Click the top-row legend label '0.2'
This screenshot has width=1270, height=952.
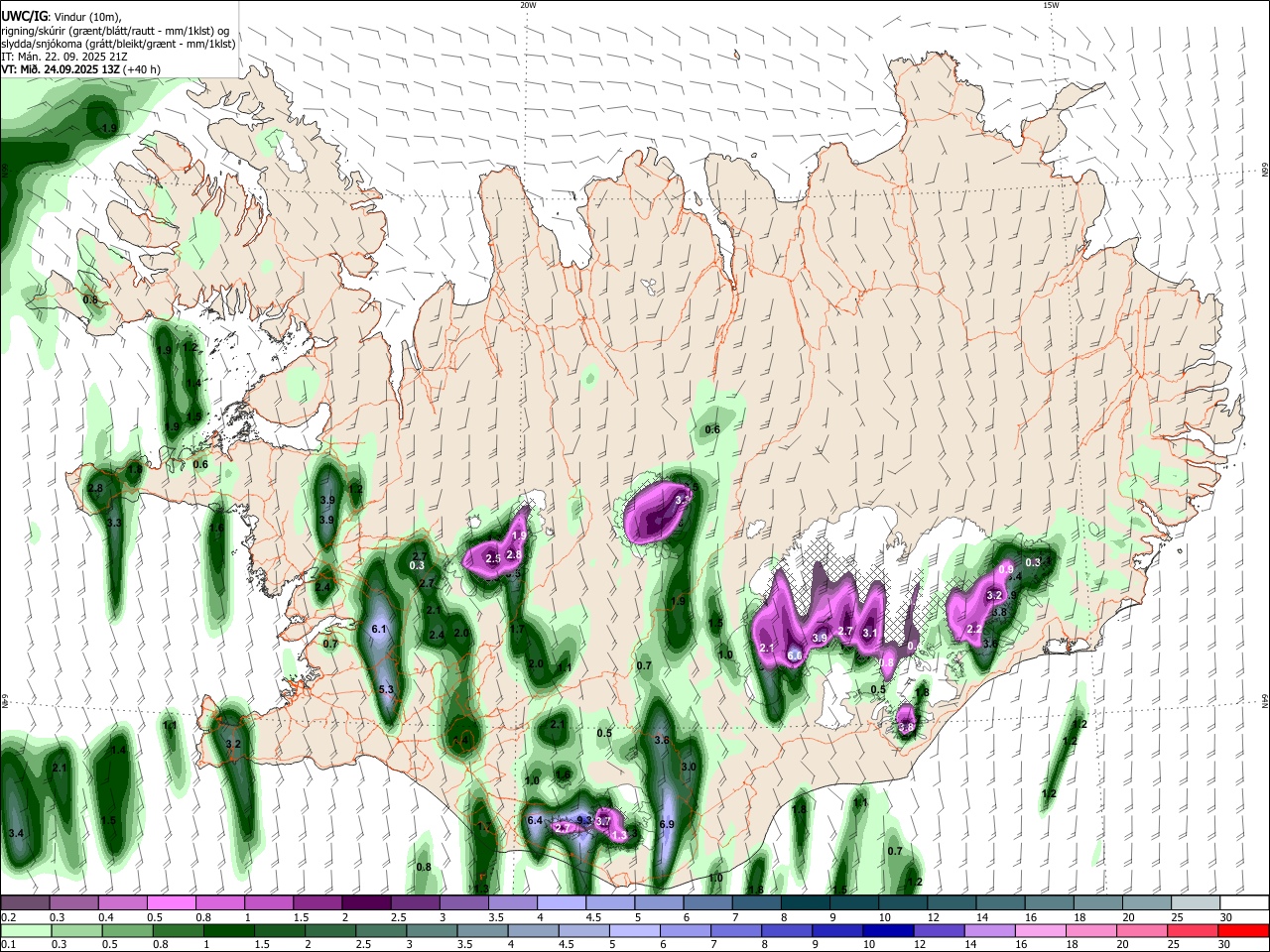coord(8,917)
